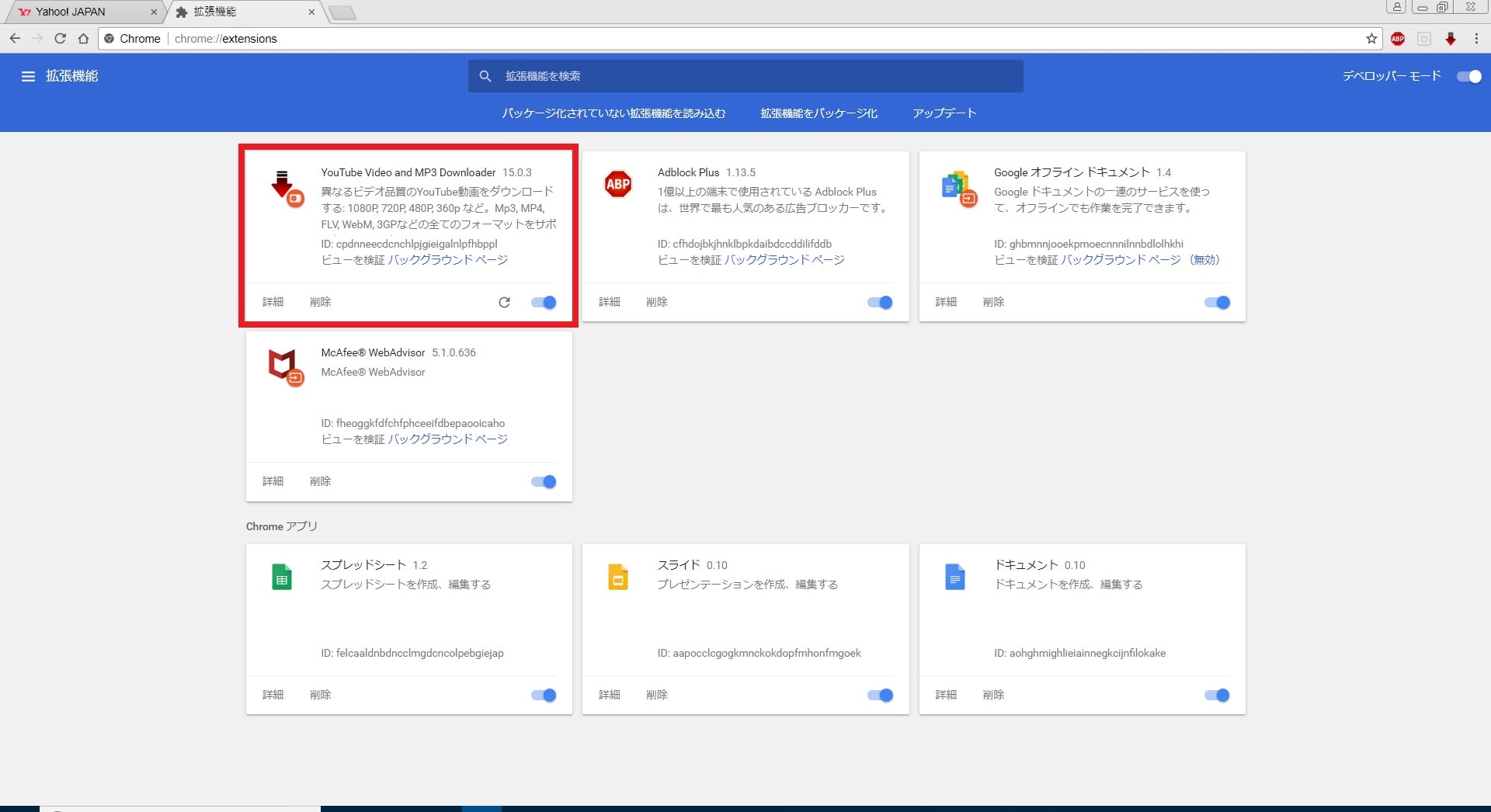Toggle off the スプレッドシート app

(x=544, y=695)
